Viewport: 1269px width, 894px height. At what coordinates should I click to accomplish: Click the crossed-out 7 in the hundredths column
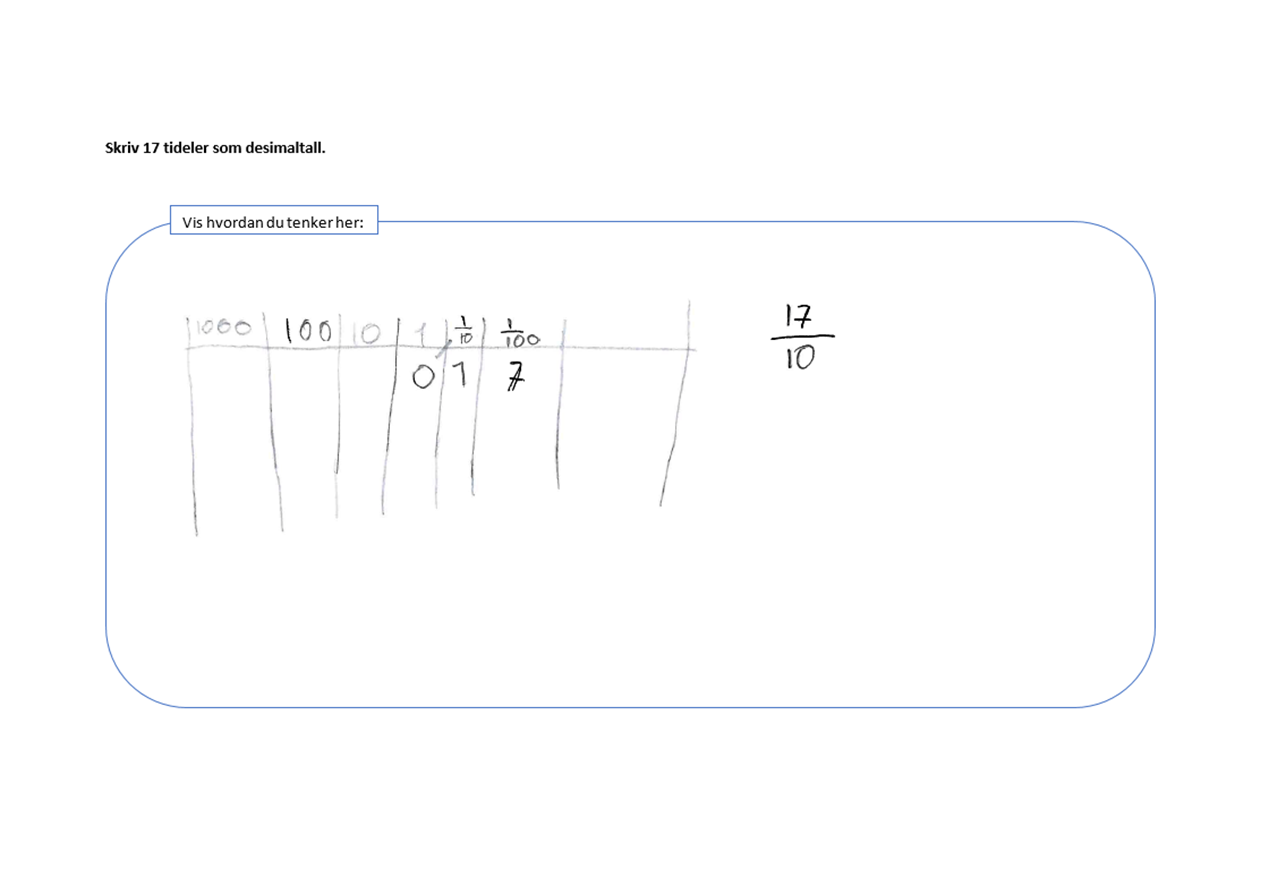515,378
